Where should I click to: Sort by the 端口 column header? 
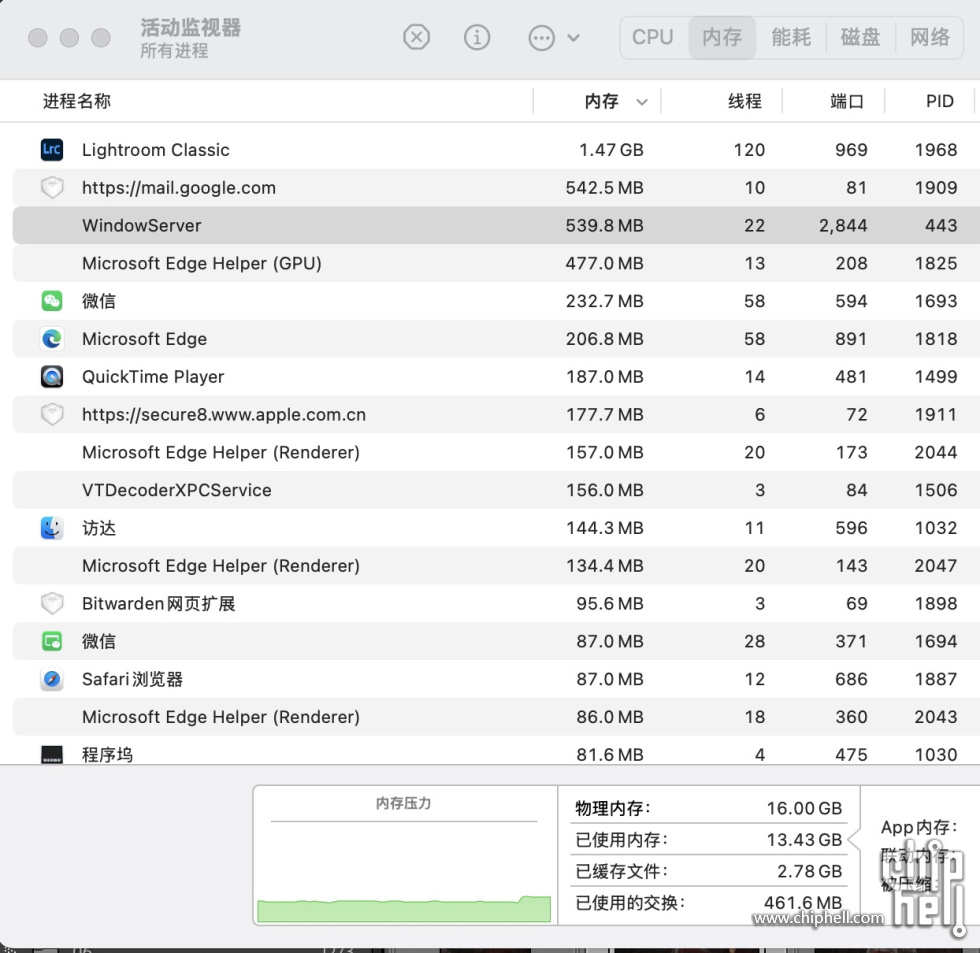point(847,101)
